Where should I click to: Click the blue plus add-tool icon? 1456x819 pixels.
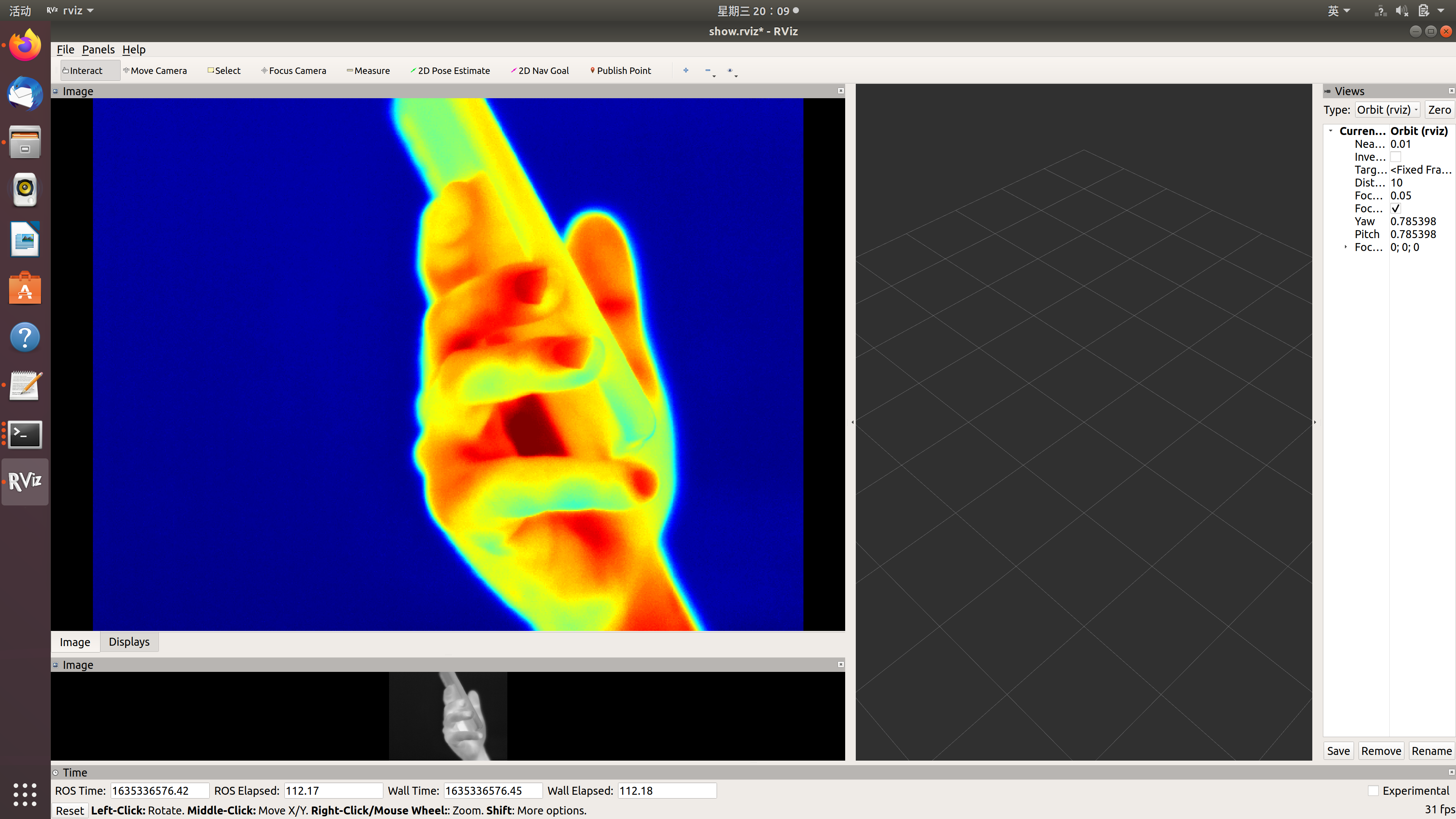(686, 71)
